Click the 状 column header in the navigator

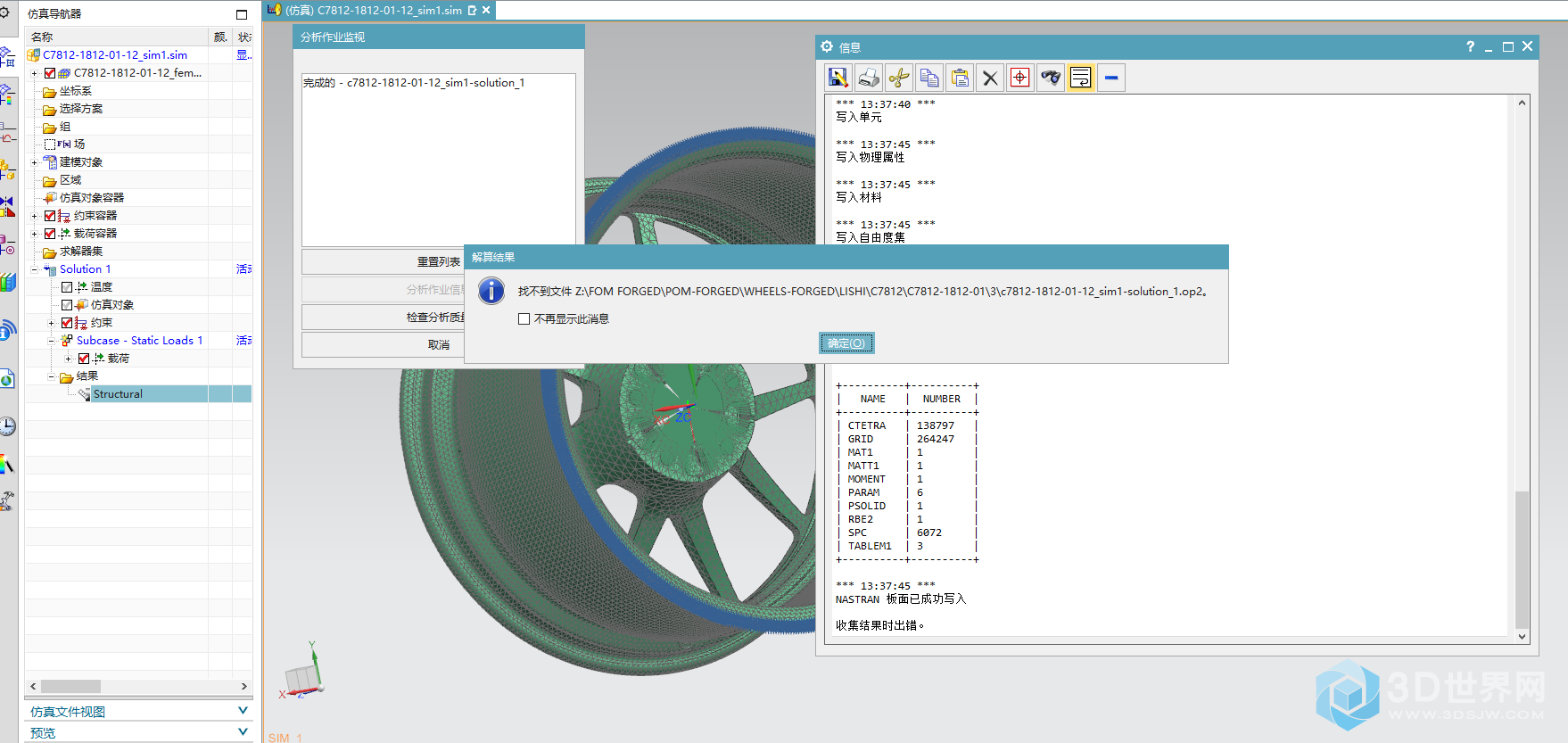(243, 37)
